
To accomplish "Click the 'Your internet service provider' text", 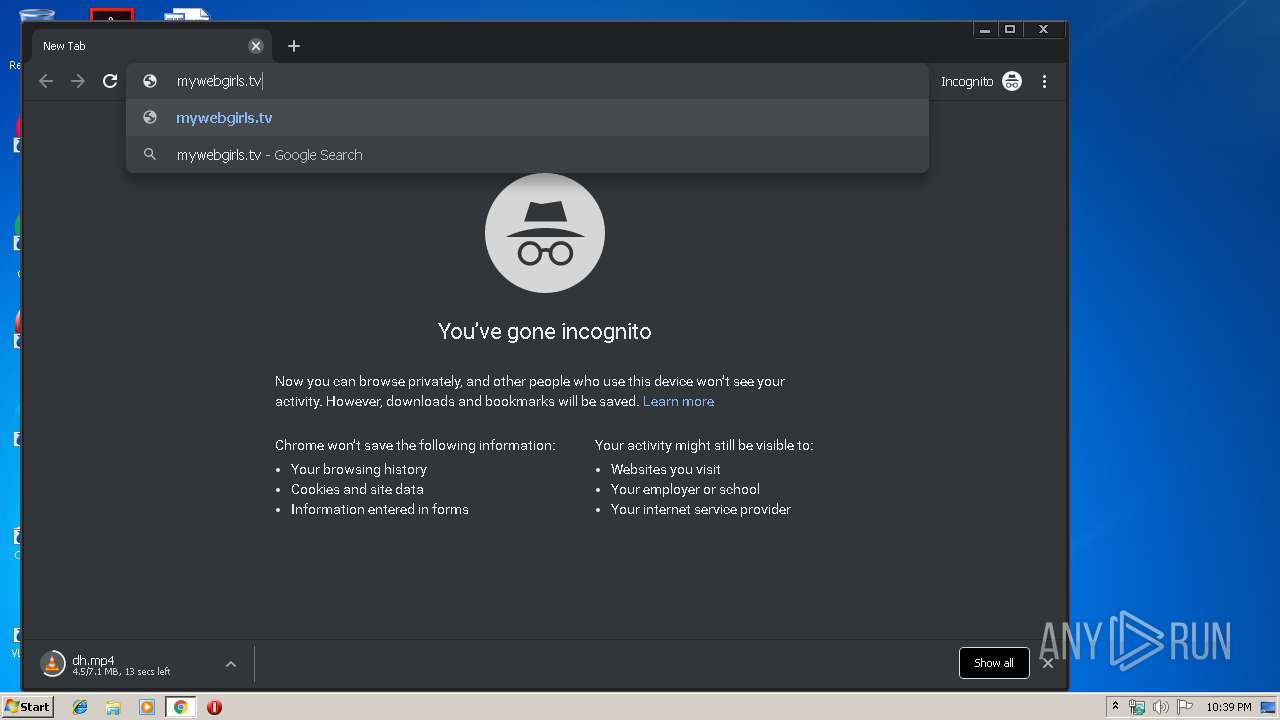I will 701,509.
